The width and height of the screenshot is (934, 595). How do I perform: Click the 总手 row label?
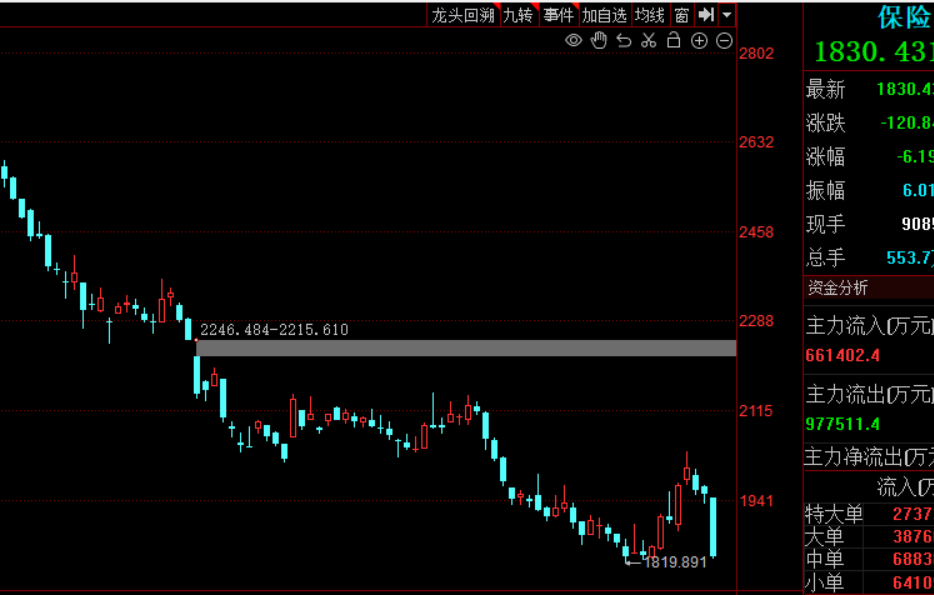pos(826,258)
